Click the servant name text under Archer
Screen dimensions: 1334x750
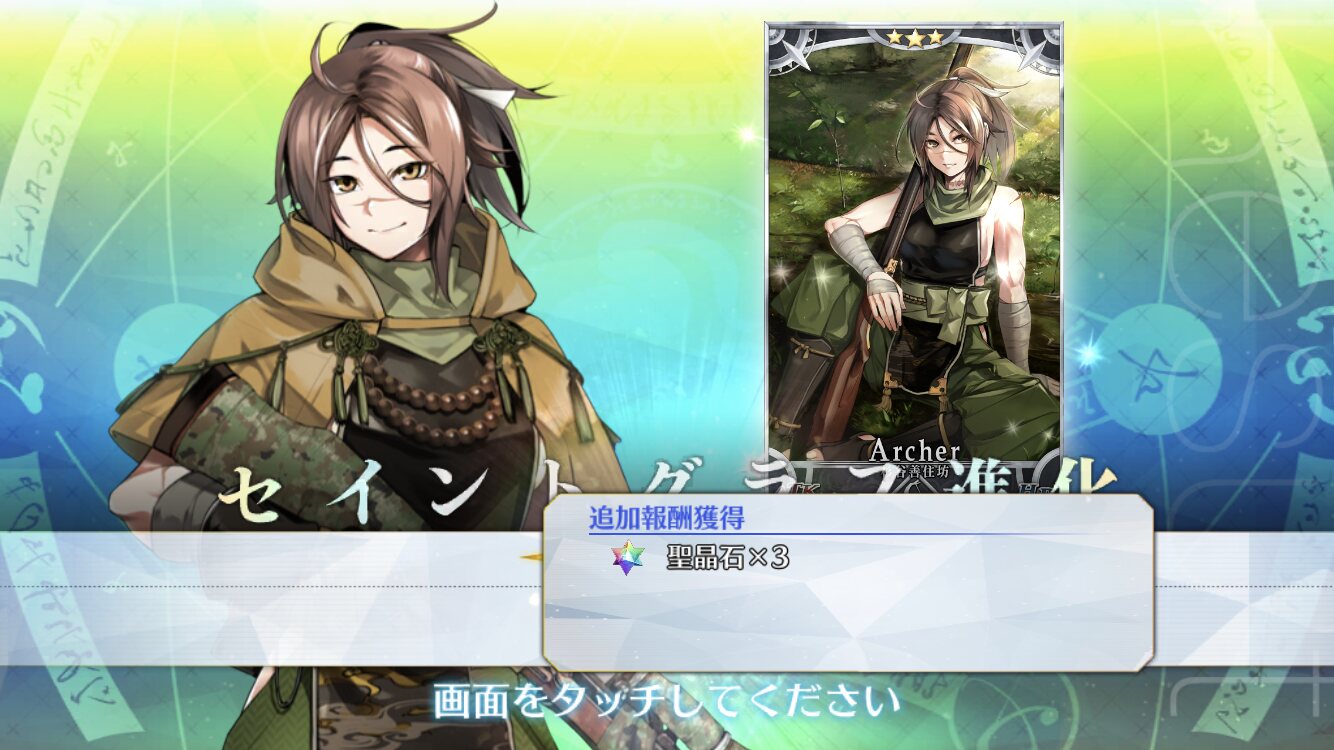point(915,470)
